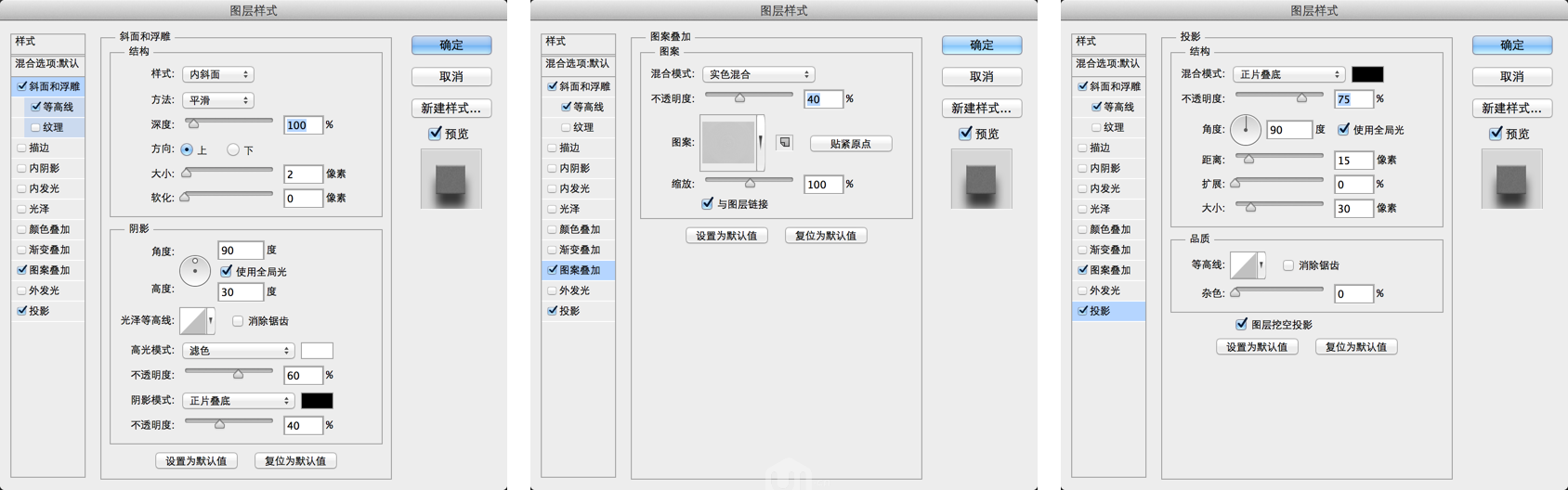Open 混合模式 dropdown showing 实色混合
1568x490 pixels.
(x=759, y=73)
